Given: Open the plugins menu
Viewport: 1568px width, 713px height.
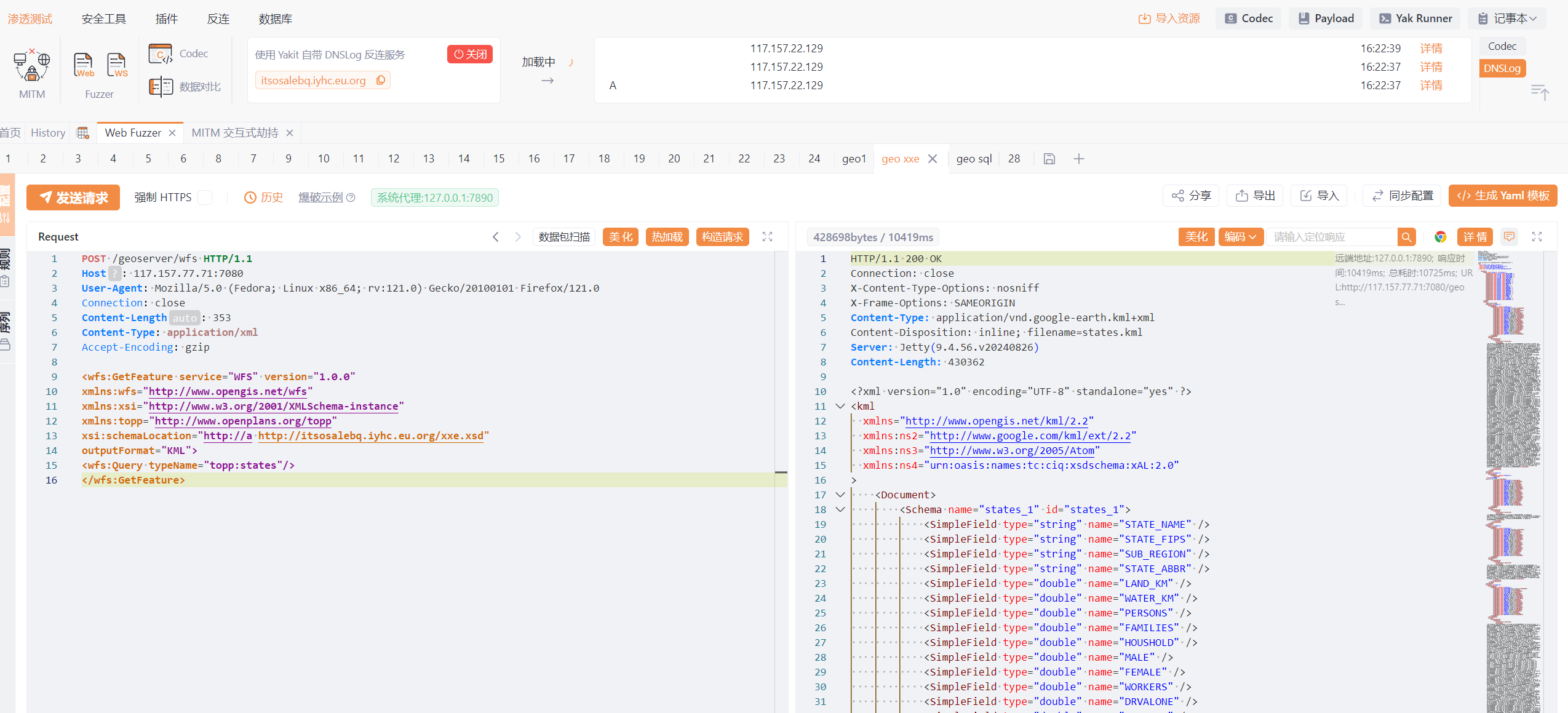Looking at the screenshot, I should 166,19.
